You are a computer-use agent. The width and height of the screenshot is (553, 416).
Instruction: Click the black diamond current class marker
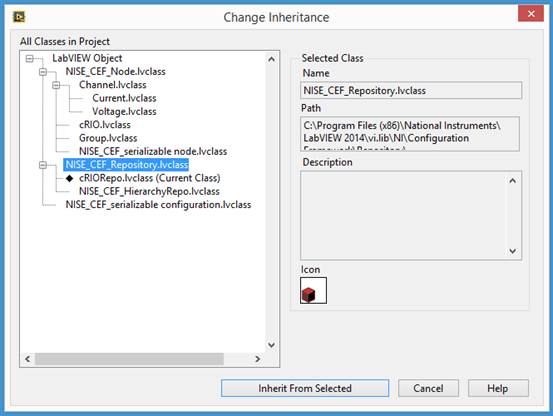click(69, 178)
